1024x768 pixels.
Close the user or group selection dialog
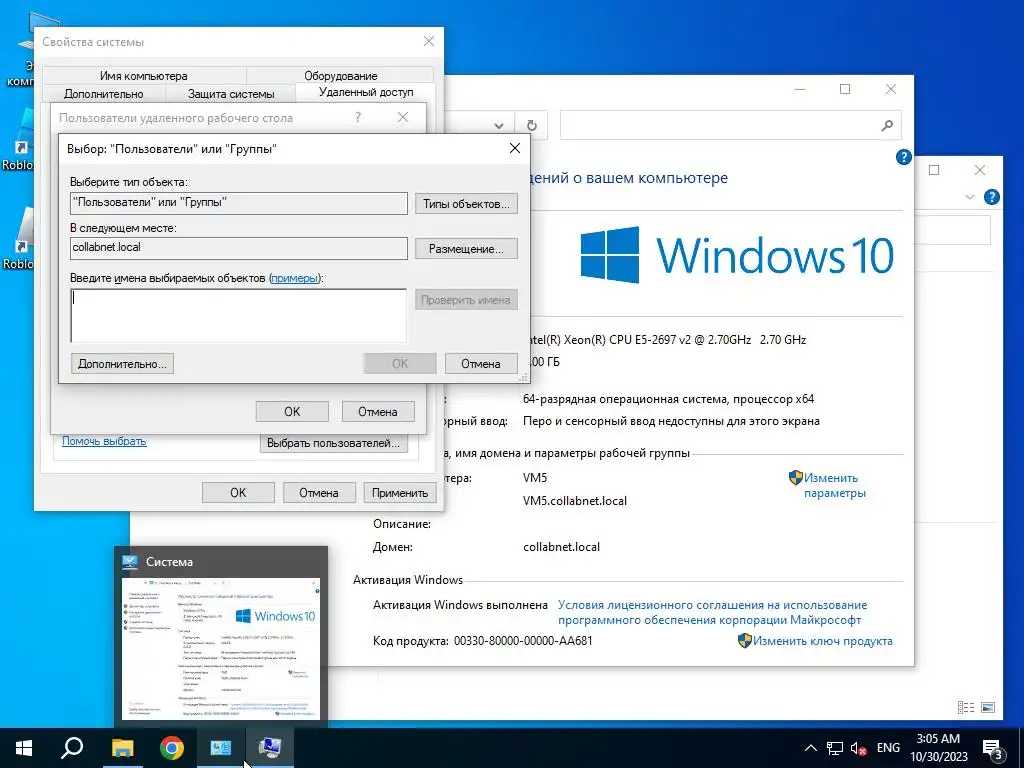click(515, 148)
